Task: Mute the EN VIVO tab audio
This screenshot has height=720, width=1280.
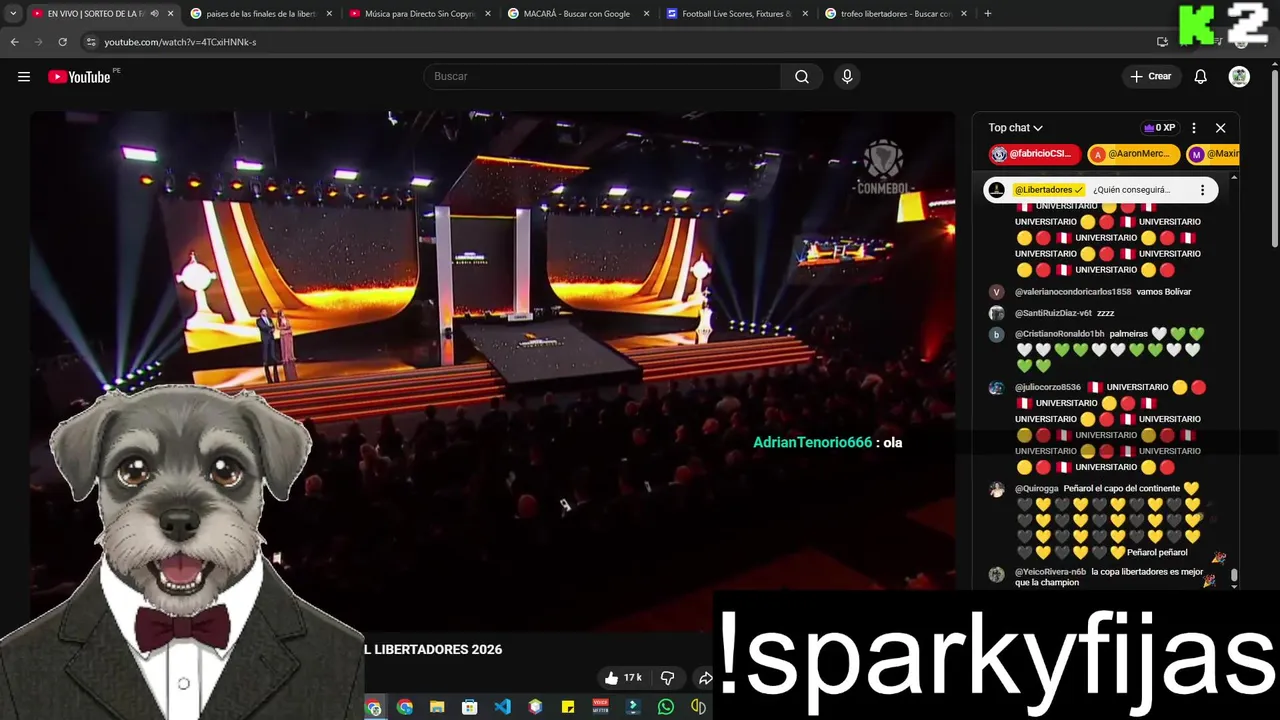Action: (x=154, y=14)
